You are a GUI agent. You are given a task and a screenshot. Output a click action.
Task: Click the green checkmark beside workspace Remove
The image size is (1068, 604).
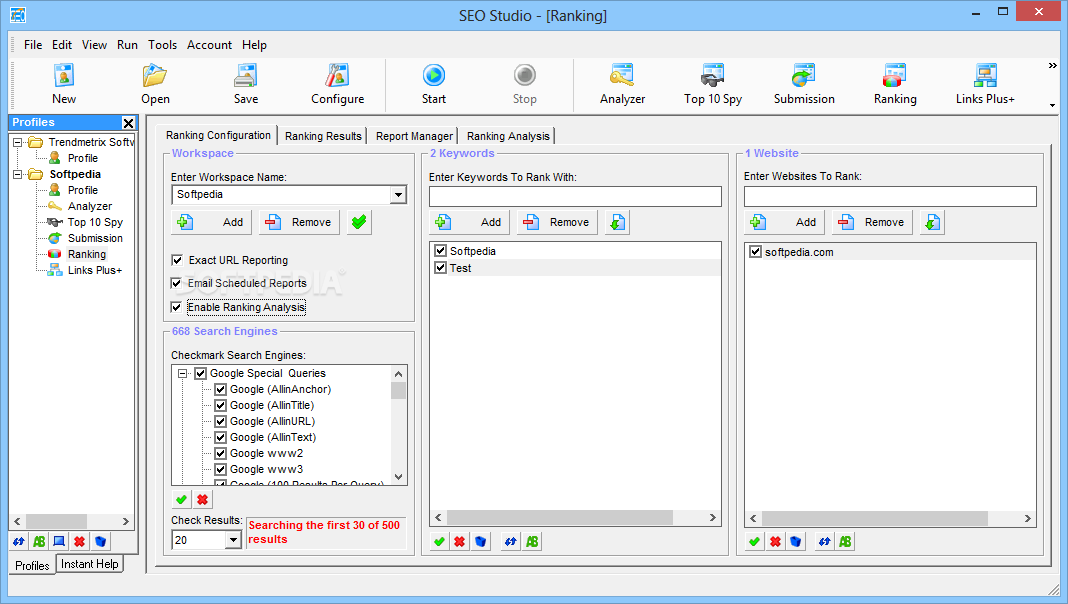pyautogui.click(x=359, y=222)
